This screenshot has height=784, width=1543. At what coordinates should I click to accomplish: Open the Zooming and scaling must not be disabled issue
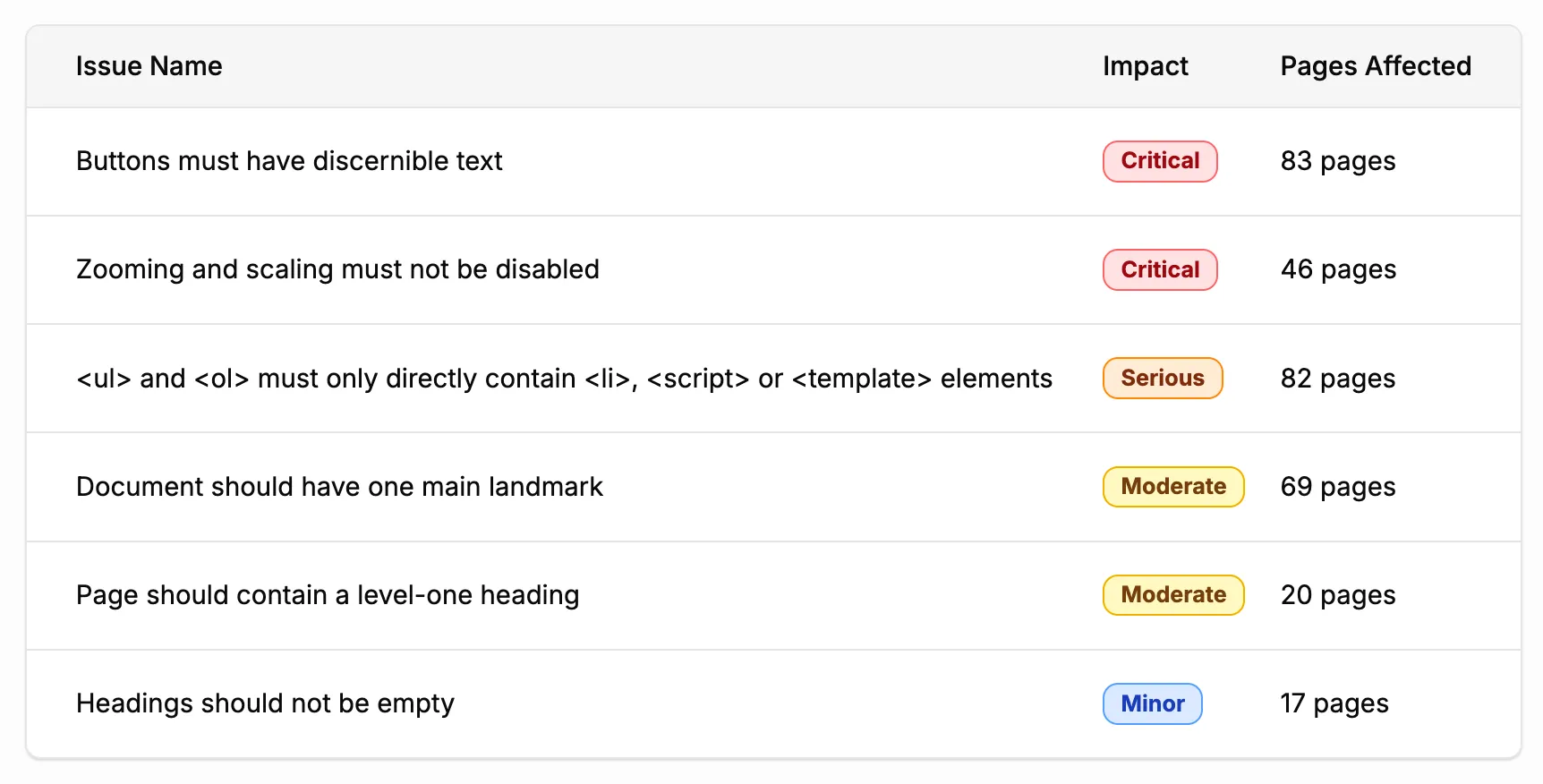click(x=337, y=269)
